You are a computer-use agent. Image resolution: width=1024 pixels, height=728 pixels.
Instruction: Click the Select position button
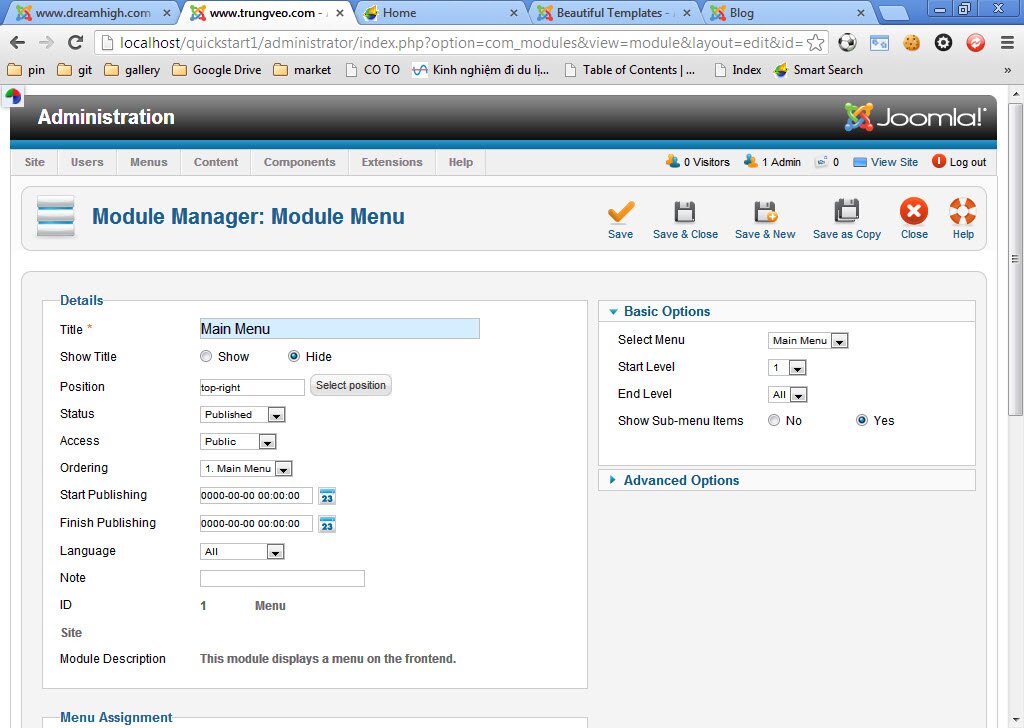351,384
